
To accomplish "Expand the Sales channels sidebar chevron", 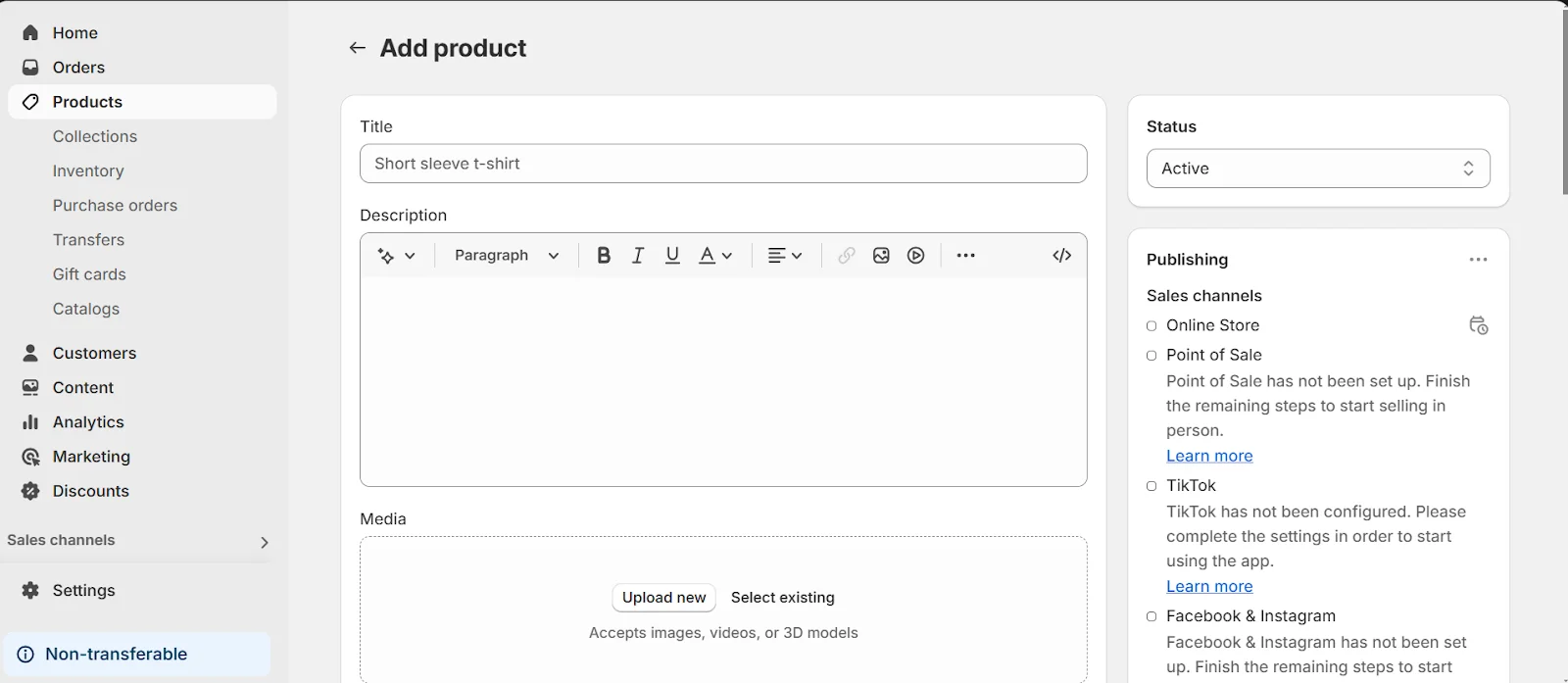I will [265, 542].
